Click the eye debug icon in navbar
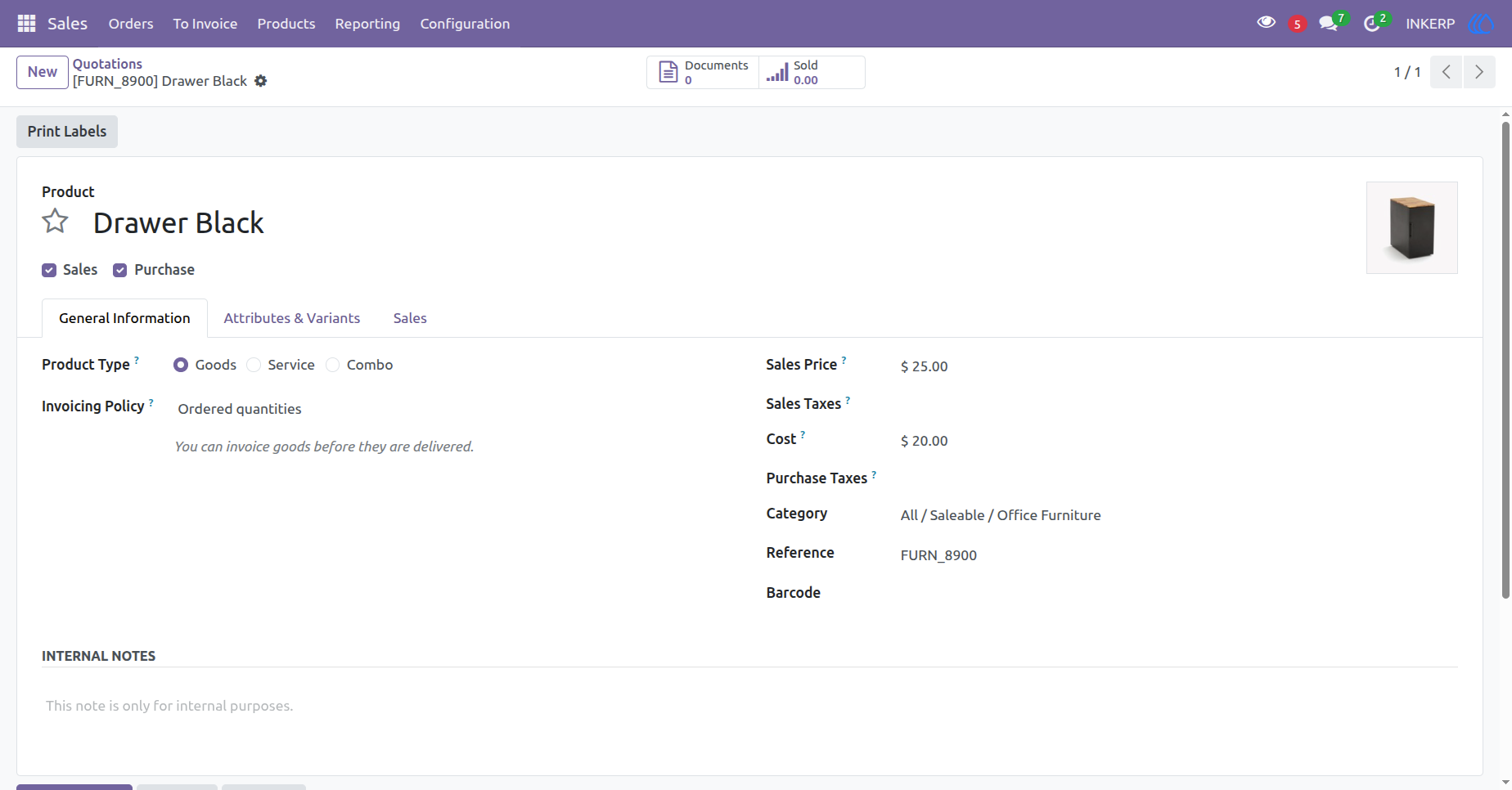Image resolution: width=1512 pixels, height=790 pixels. pos(1266,23)
